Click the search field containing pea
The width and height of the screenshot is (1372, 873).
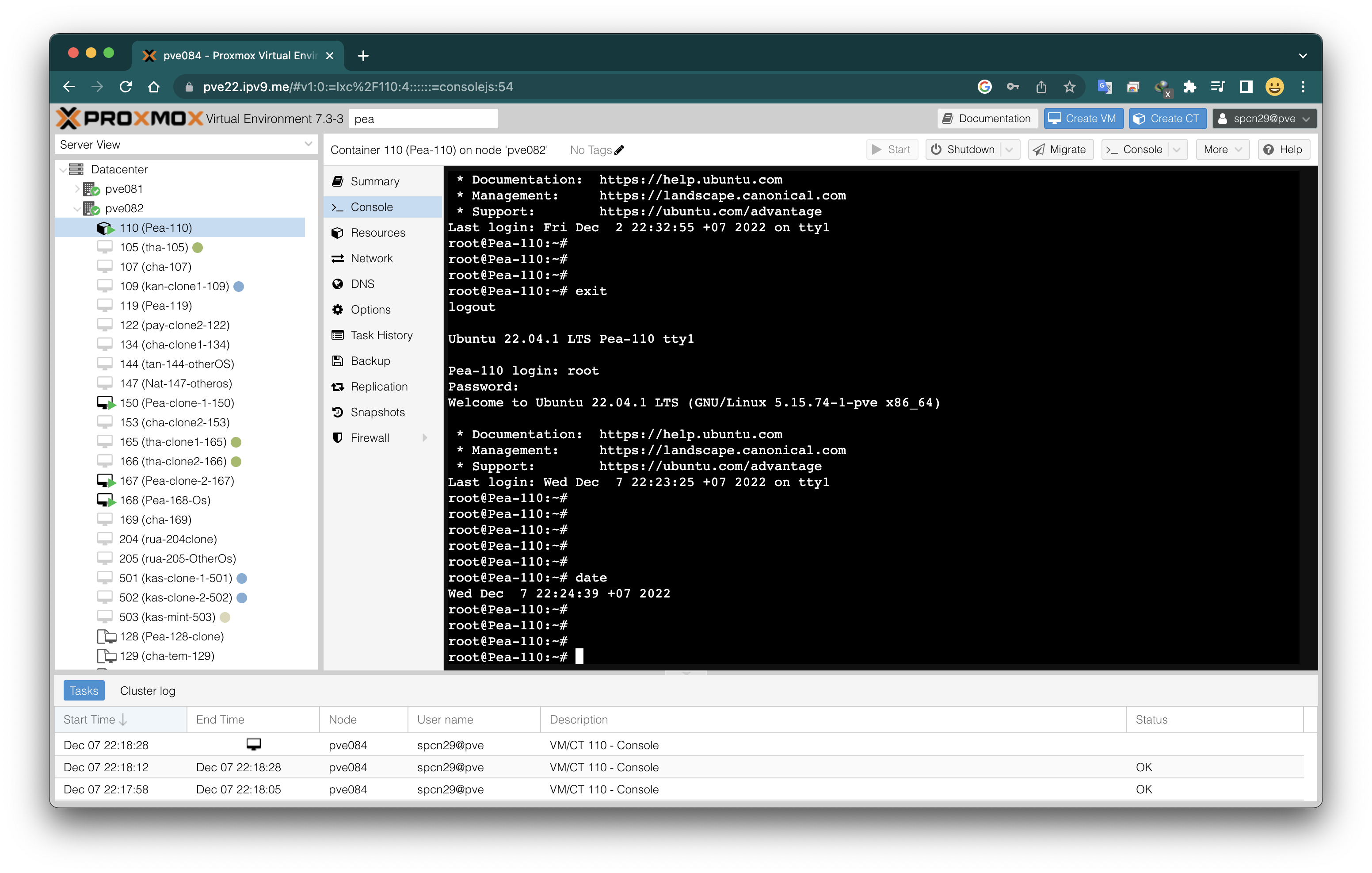[423, 119]
